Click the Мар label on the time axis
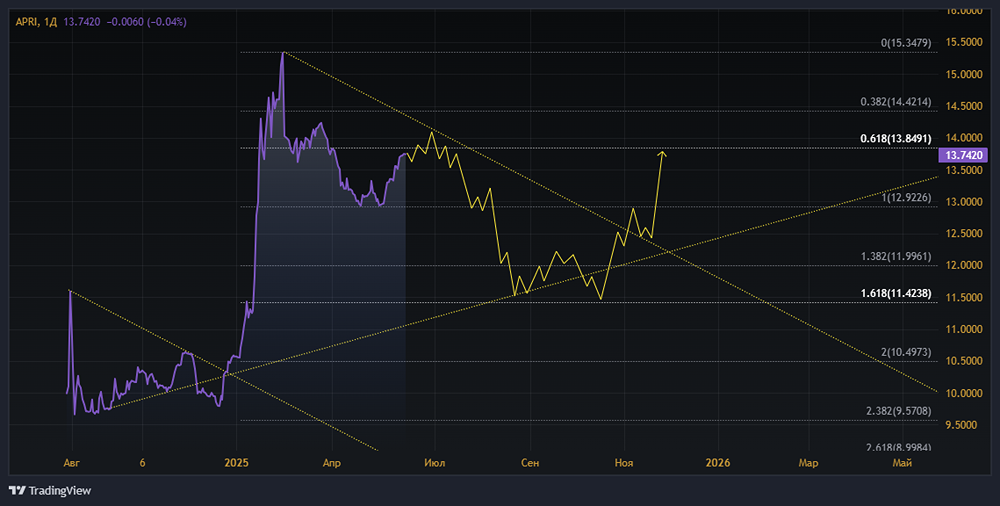 tap(808, 463)
